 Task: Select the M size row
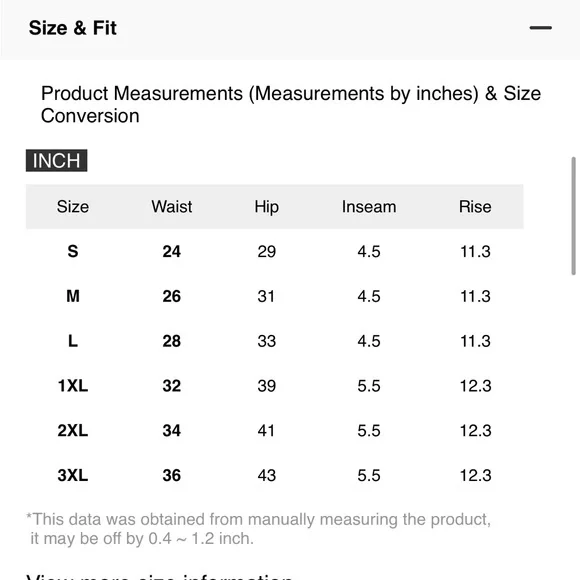coord(274,296)
